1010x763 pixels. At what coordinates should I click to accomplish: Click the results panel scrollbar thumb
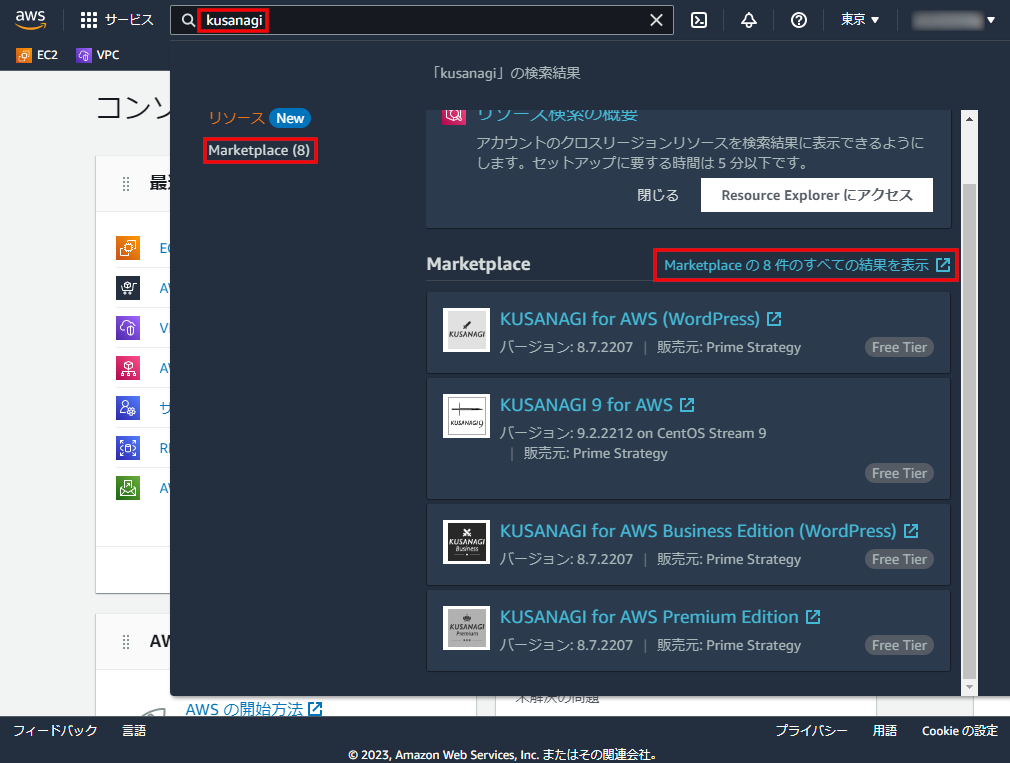[x=969, y=431]
